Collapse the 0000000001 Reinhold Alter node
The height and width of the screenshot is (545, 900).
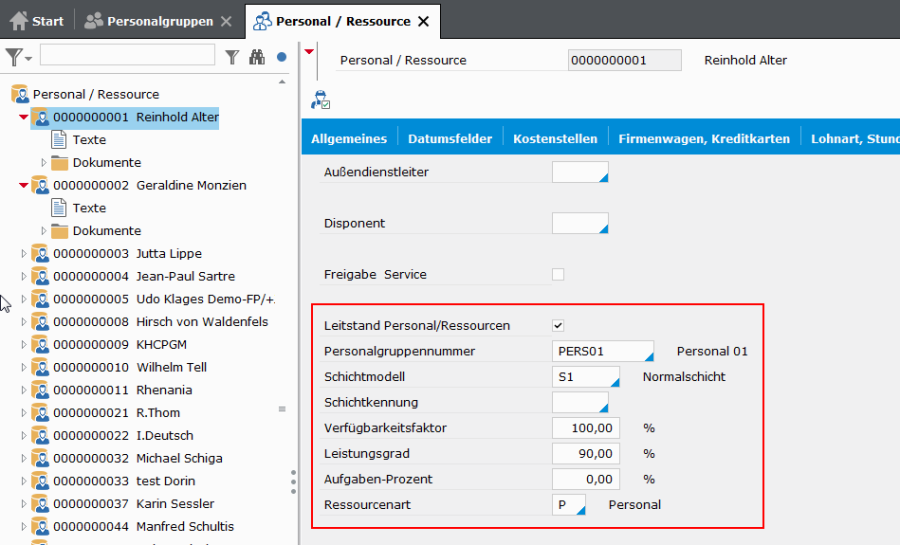click(24, 117)
